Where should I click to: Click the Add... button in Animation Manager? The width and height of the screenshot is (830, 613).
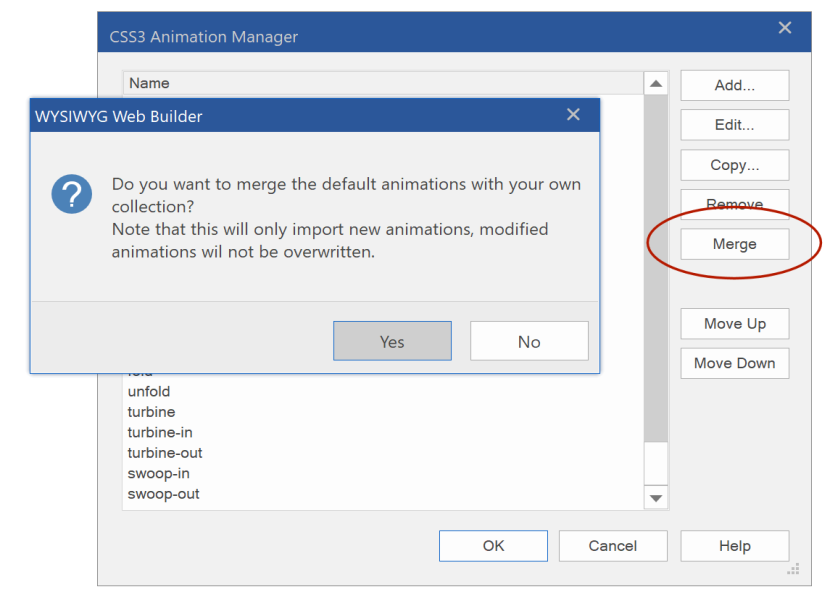(x=735, y=85)
